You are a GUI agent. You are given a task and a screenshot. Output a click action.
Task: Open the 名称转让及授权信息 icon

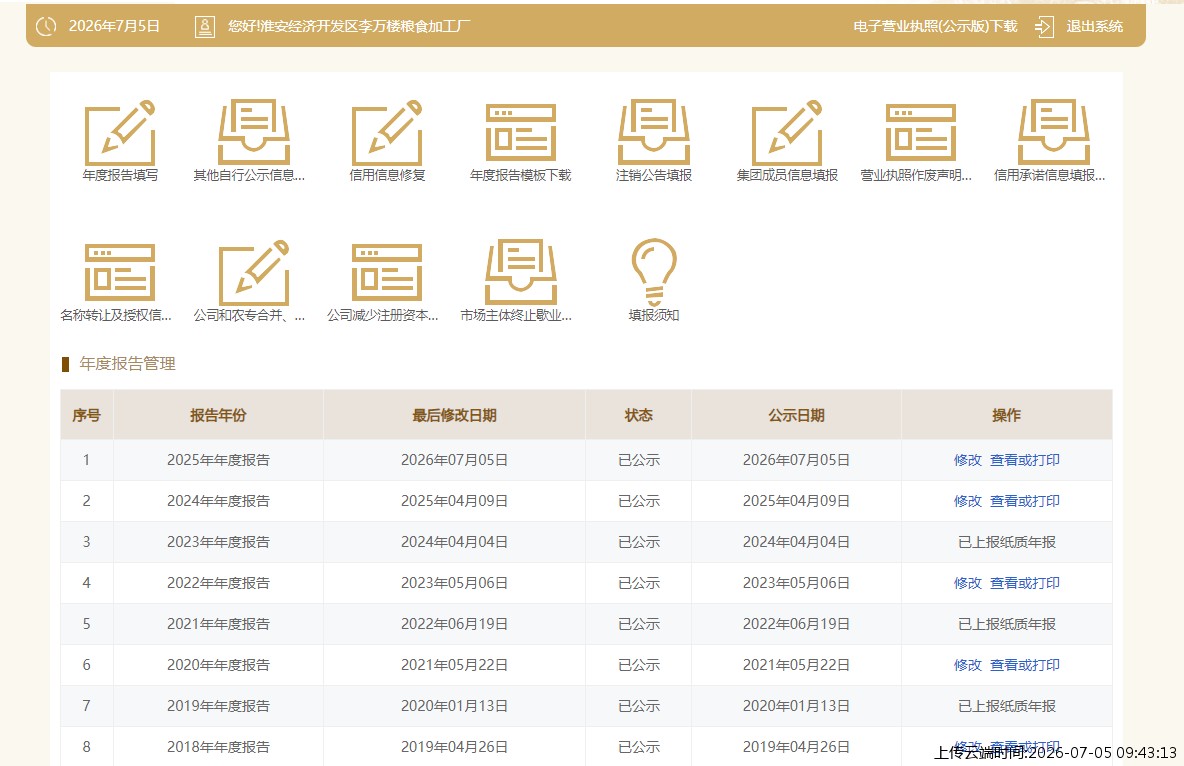tap(120, 273)
